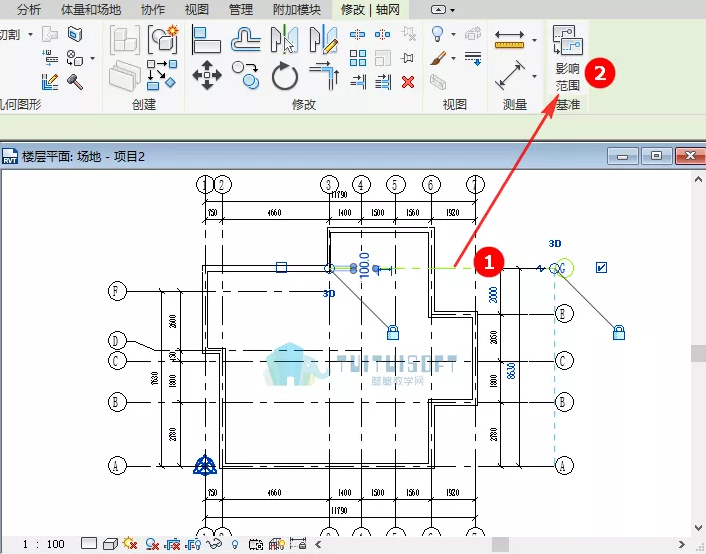Open the 管理 (Manage) ribbon tab

240,9
